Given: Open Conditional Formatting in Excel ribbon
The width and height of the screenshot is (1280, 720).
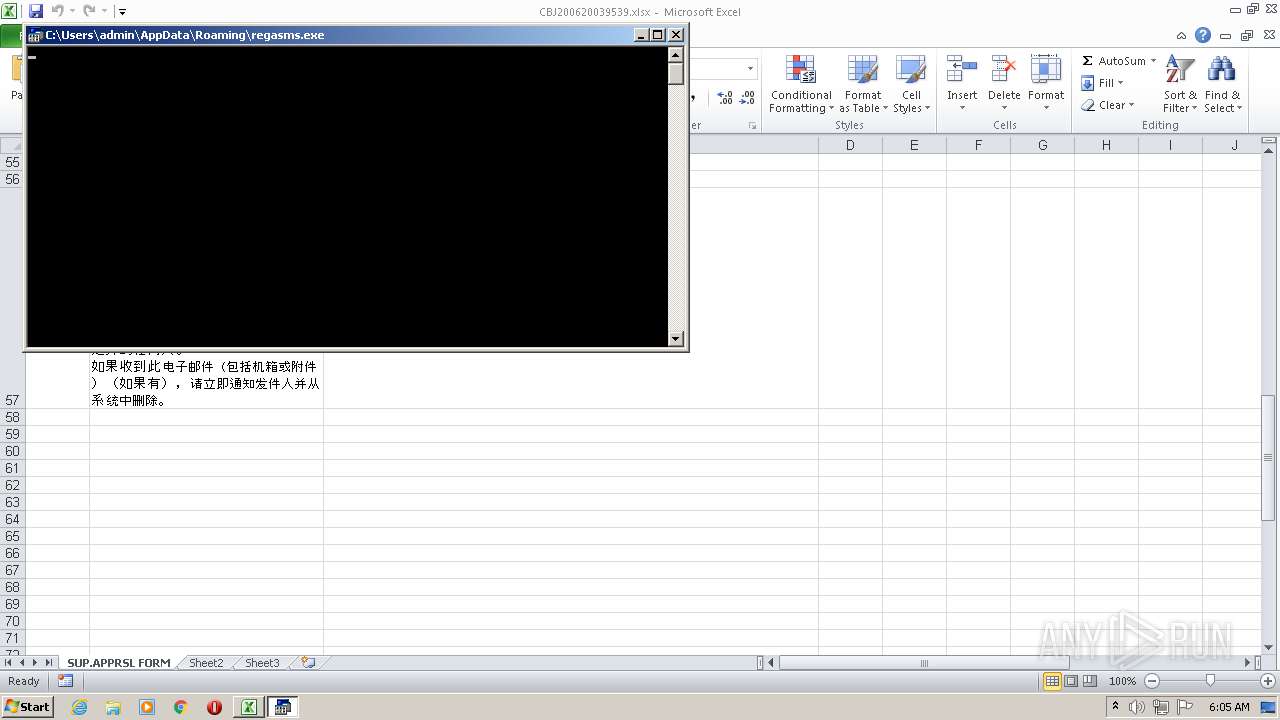Looking at the screenshot, I should click(800, 84).
